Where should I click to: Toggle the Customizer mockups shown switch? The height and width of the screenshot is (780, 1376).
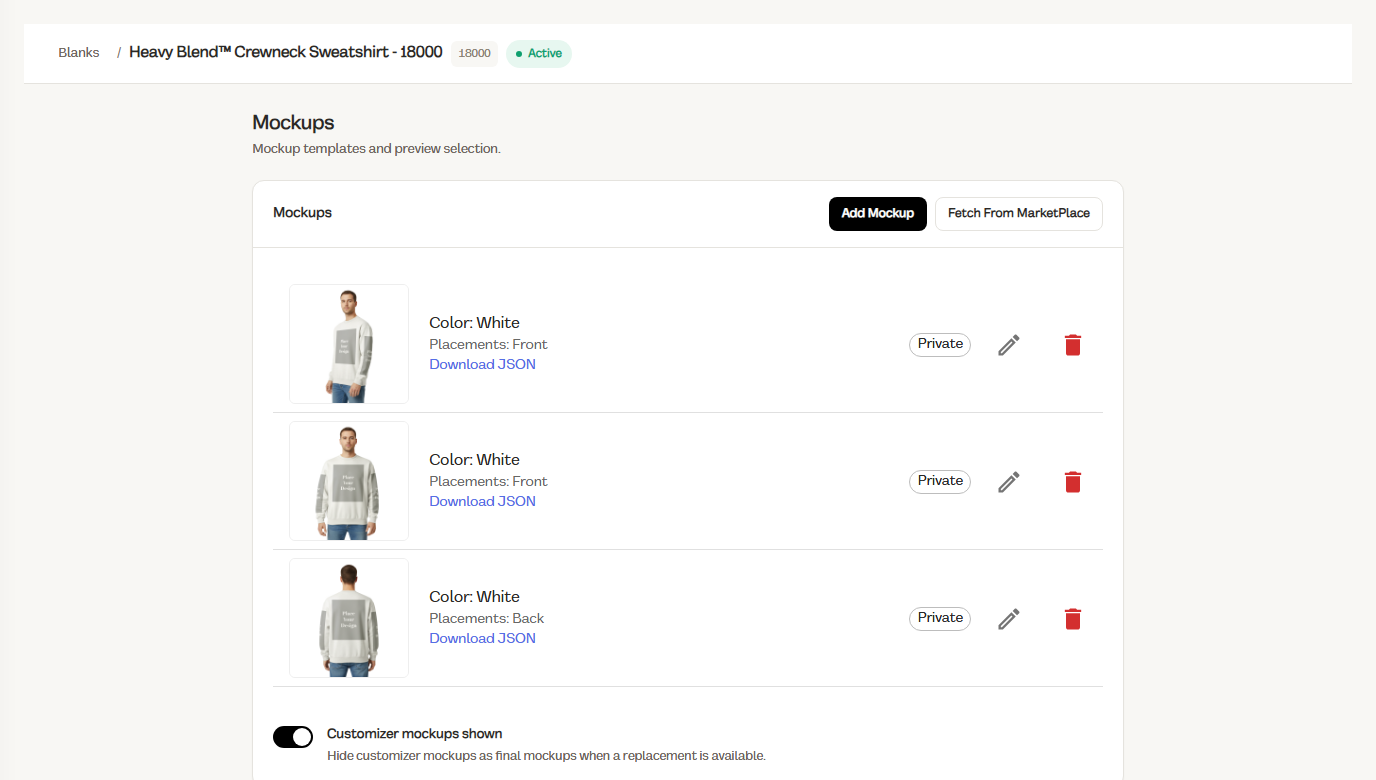293,737
